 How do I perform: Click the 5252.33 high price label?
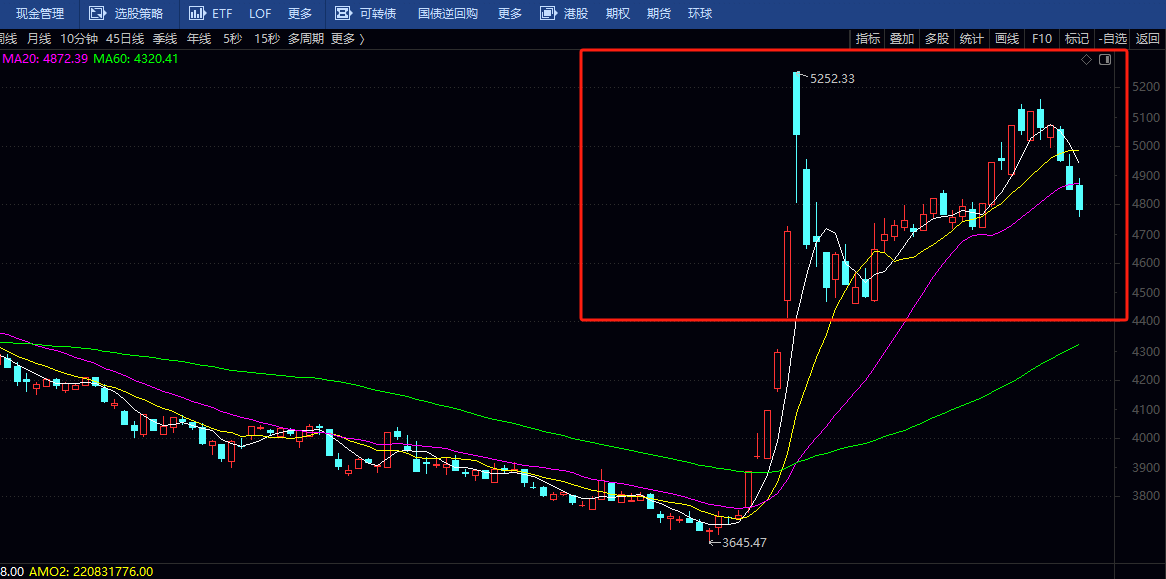(832, 79)
